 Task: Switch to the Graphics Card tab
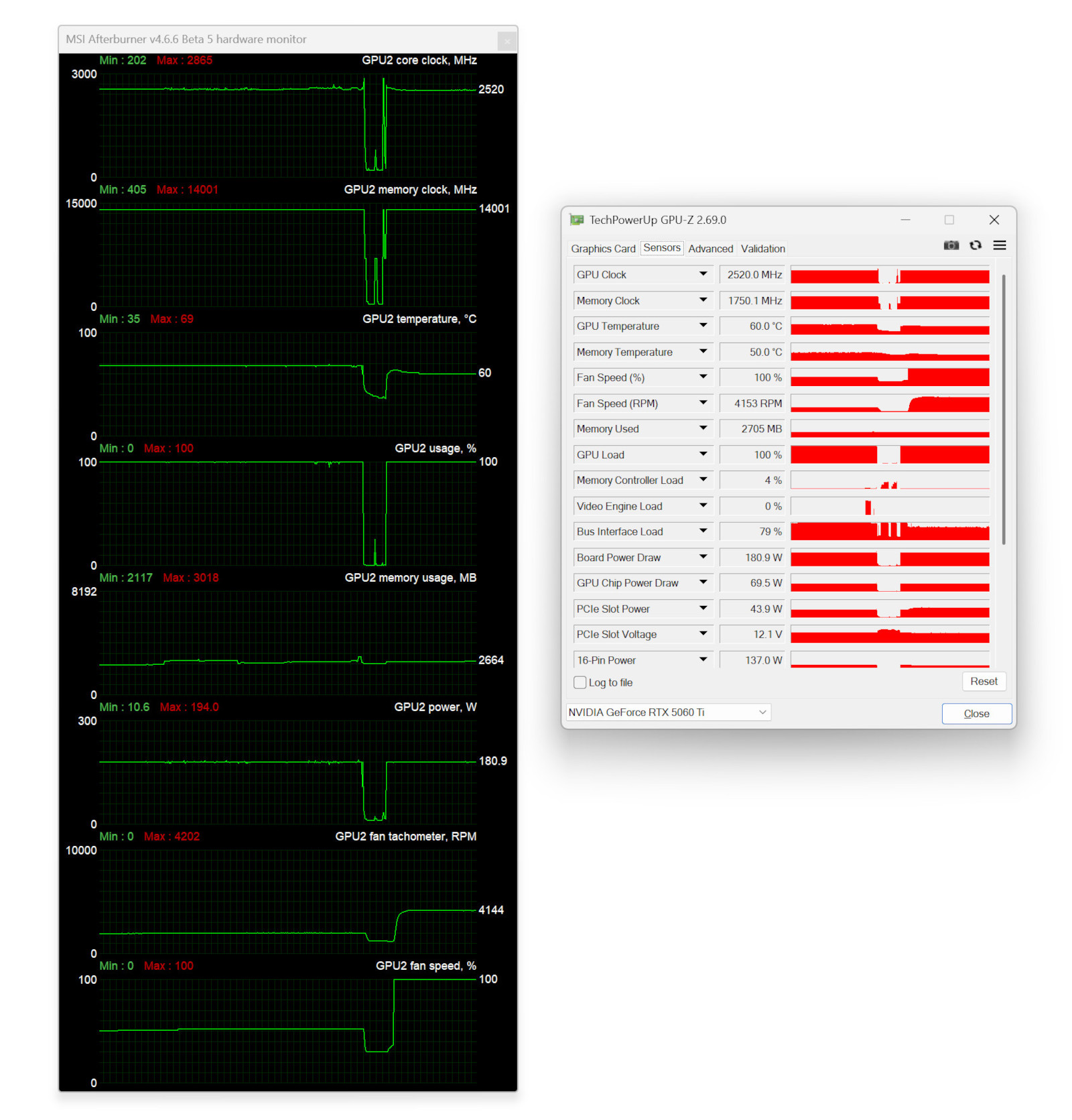point(602,249)
